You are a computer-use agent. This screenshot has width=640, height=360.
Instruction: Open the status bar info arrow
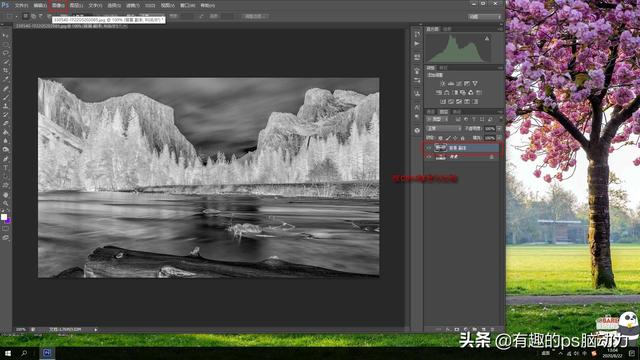pyautogui.click(x=96, y=329)
